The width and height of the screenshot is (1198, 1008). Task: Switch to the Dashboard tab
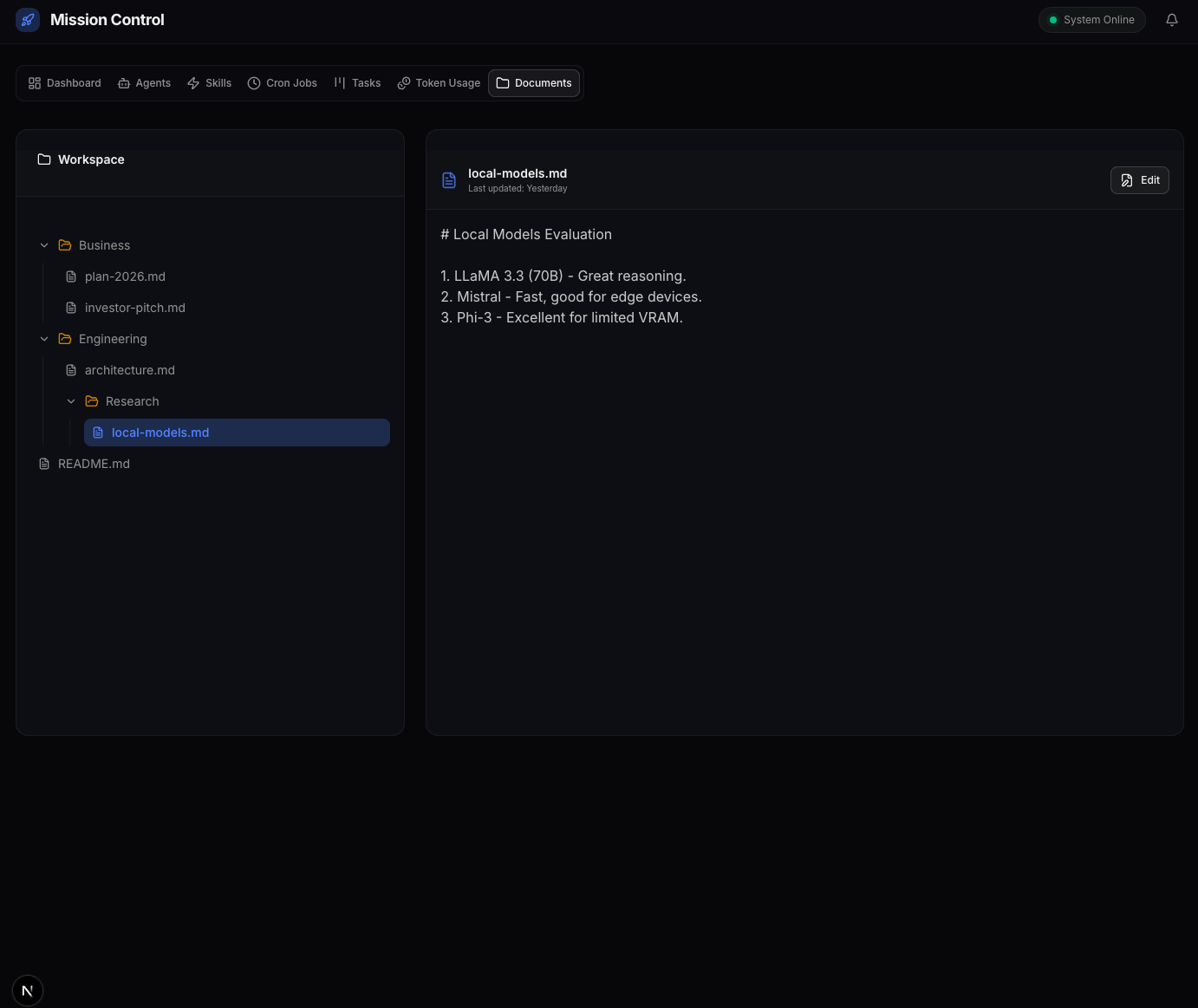pos(65,83)
